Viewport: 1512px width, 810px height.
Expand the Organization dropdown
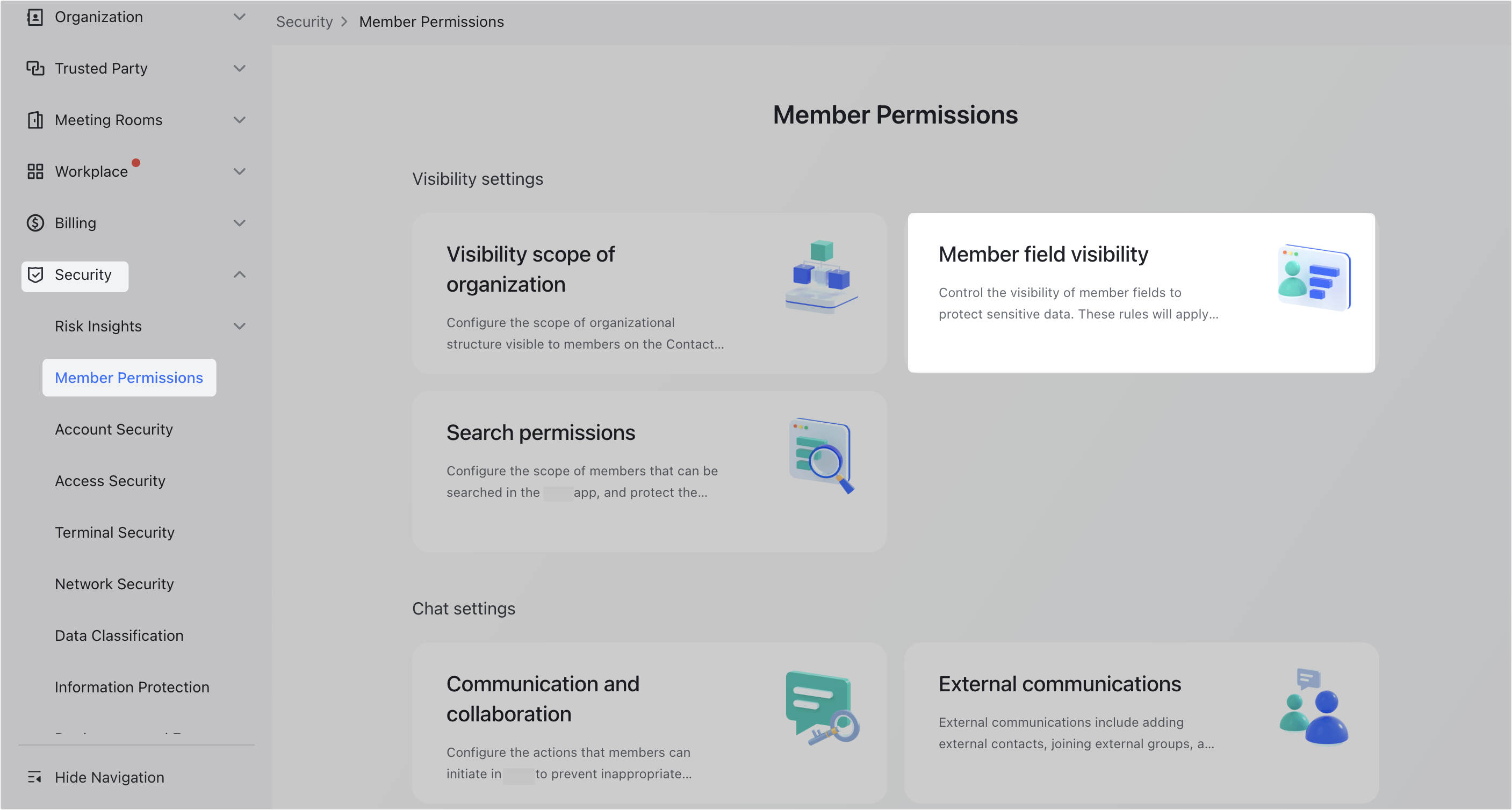240,17
